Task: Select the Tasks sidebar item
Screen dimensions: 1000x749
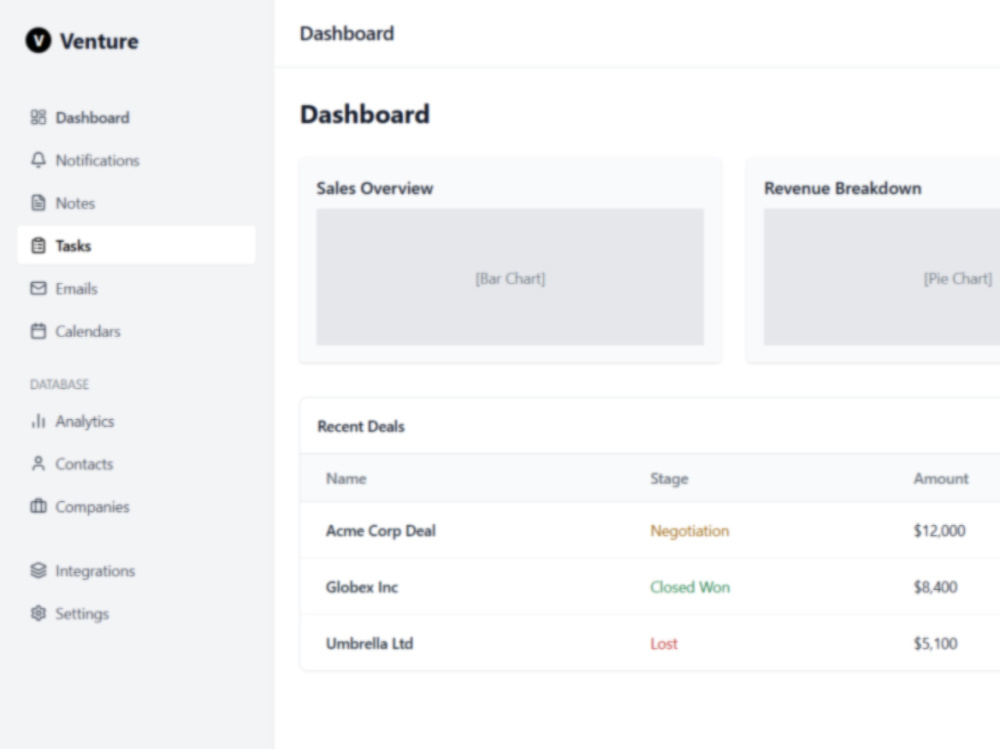Action: [136, 245]
